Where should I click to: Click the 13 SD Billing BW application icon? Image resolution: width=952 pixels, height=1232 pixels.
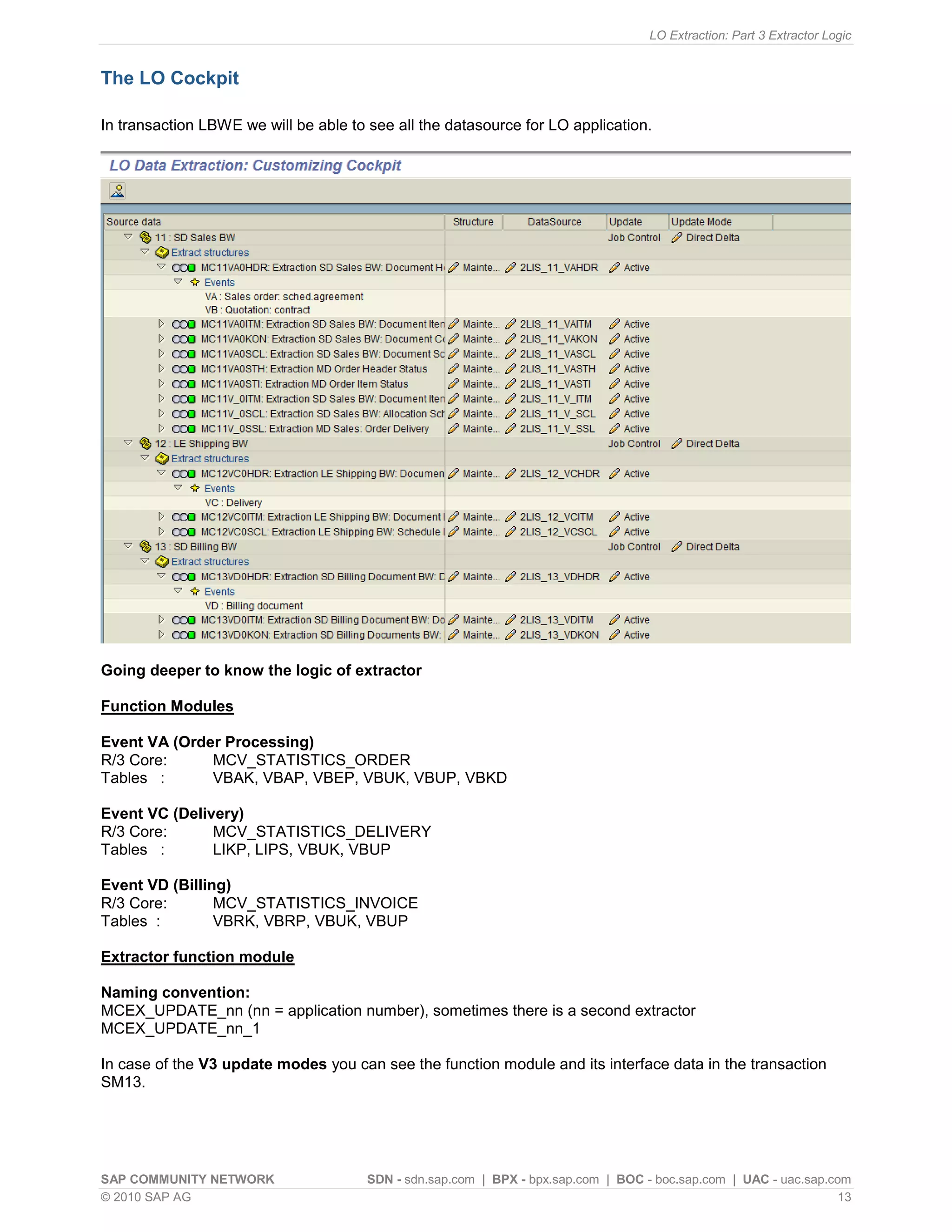(145, 547)
